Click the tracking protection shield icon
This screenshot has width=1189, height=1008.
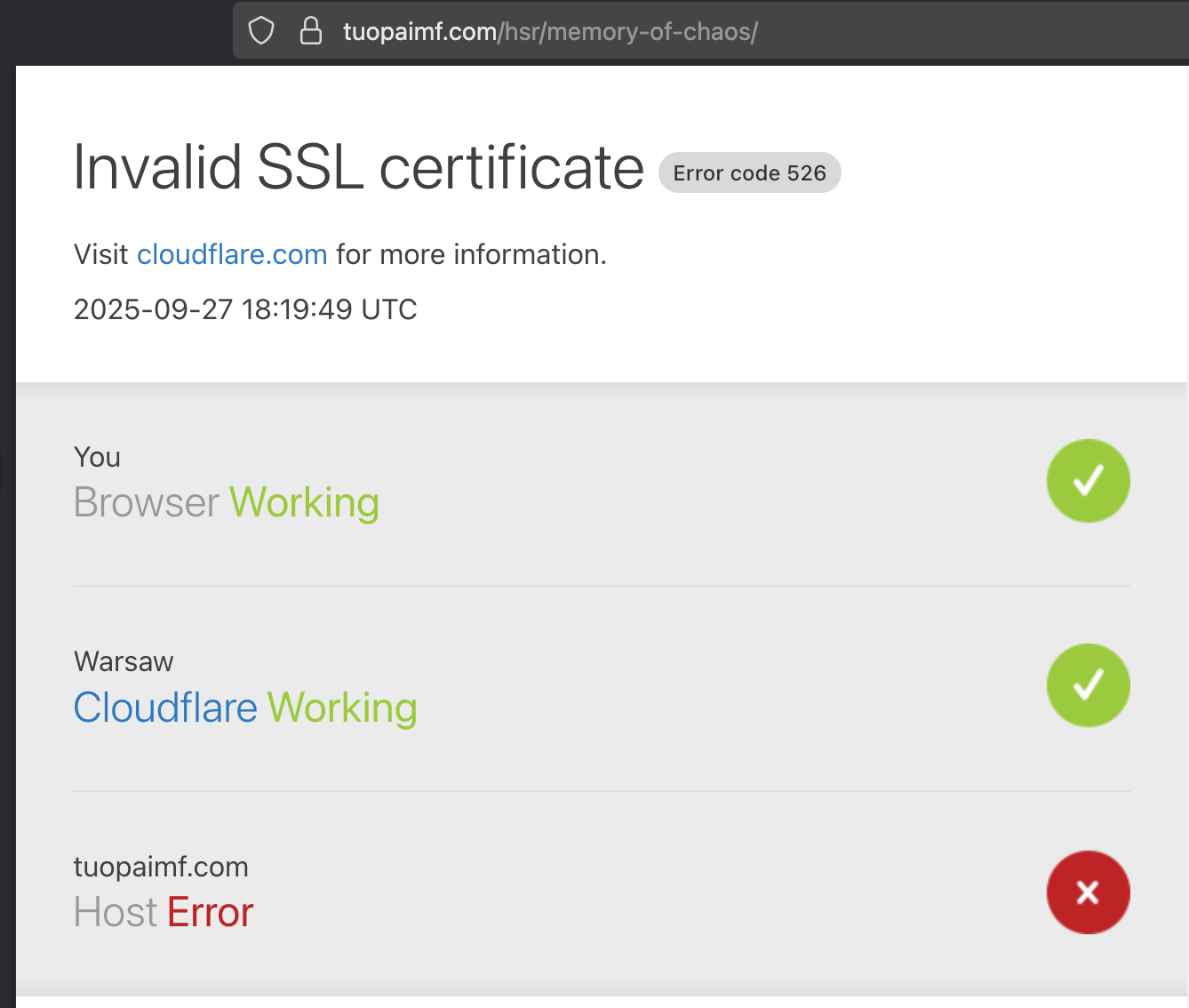coord(261,31)
